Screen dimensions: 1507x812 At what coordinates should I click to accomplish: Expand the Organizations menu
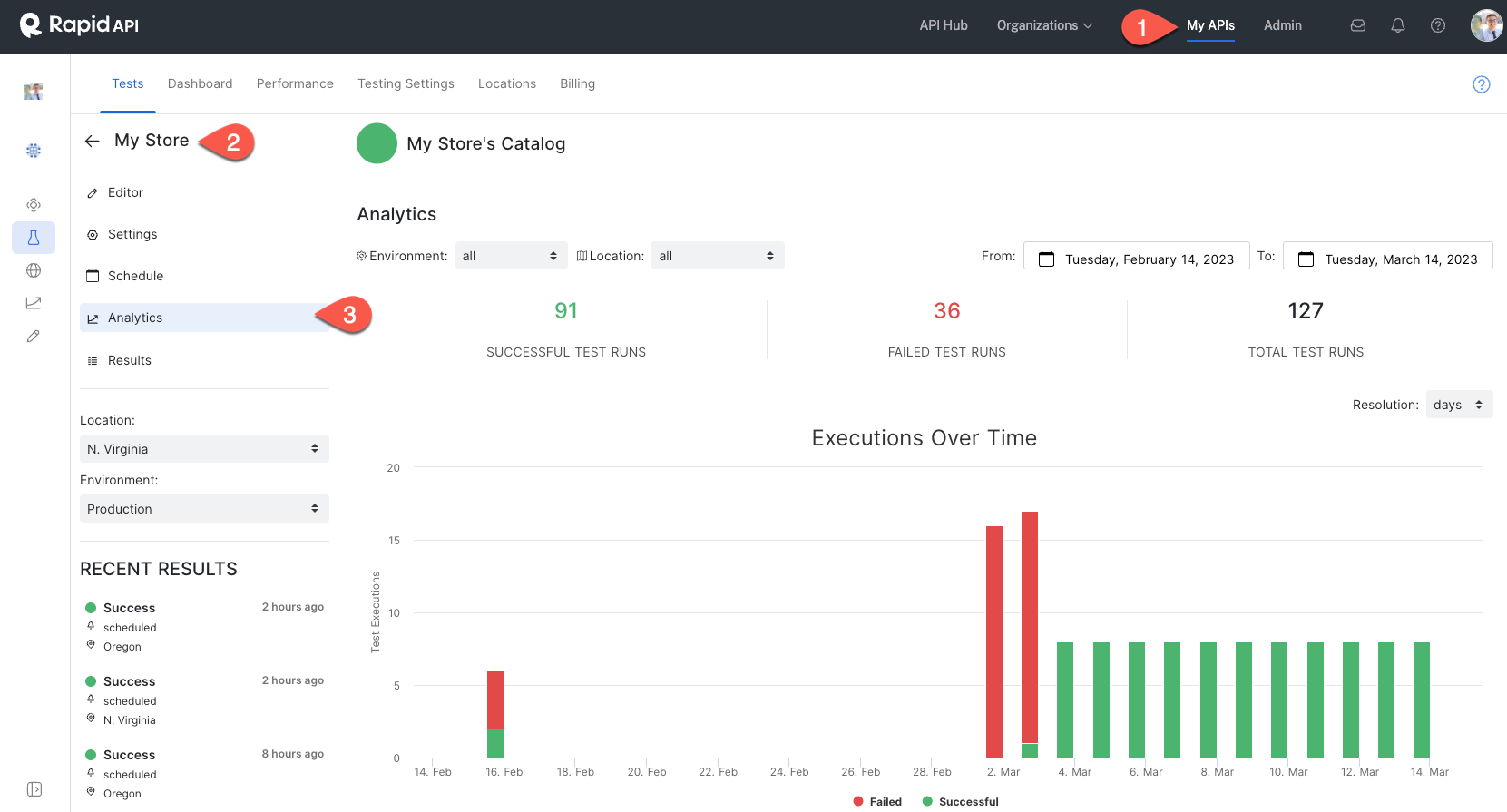(x=1044, y=25)
